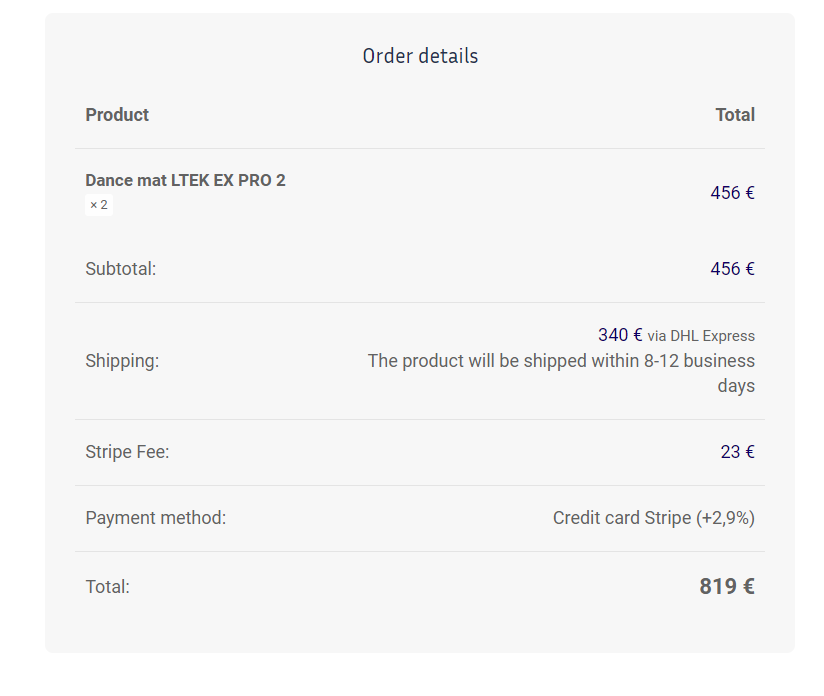
Task: Click the 819 € grand total
Action: click(x=727, y=587)
